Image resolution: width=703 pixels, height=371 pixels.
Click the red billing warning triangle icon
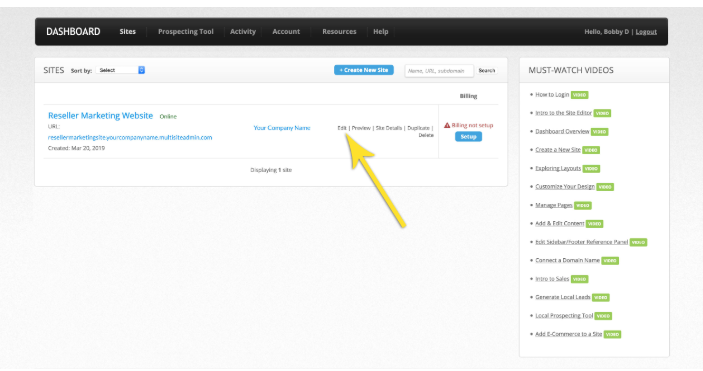click(x=447, y=125)
